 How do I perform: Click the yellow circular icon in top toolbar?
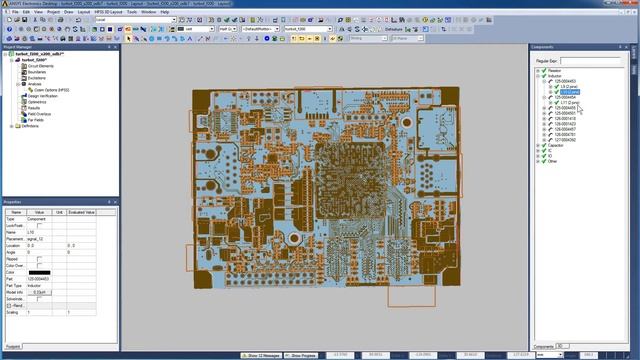coord(425,20)
